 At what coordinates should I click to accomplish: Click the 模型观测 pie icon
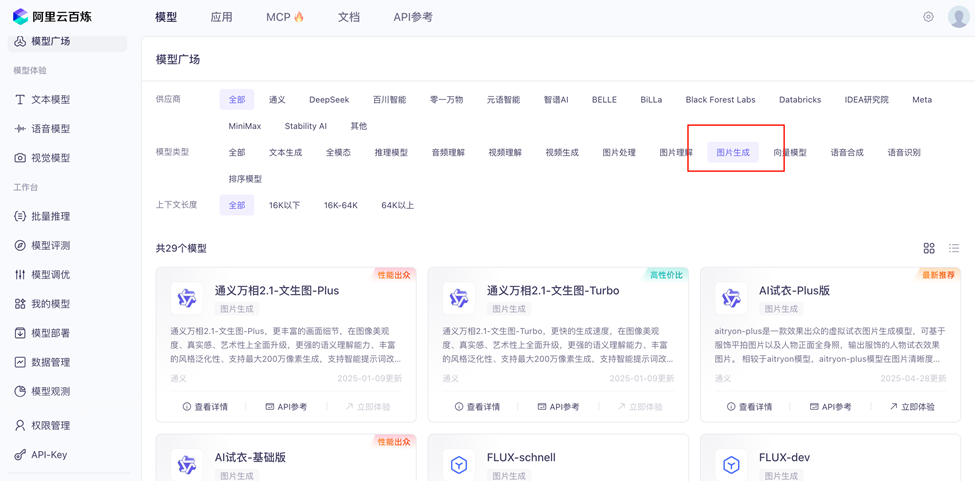point(20,392)
